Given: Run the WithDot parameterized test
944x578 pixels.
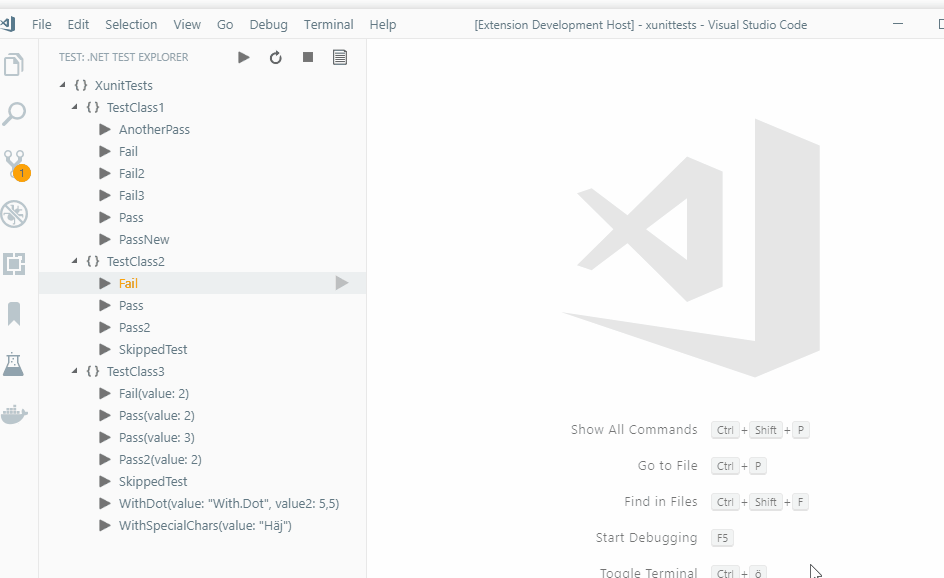Looking at the screenshot, I should (x=105, y=503).
